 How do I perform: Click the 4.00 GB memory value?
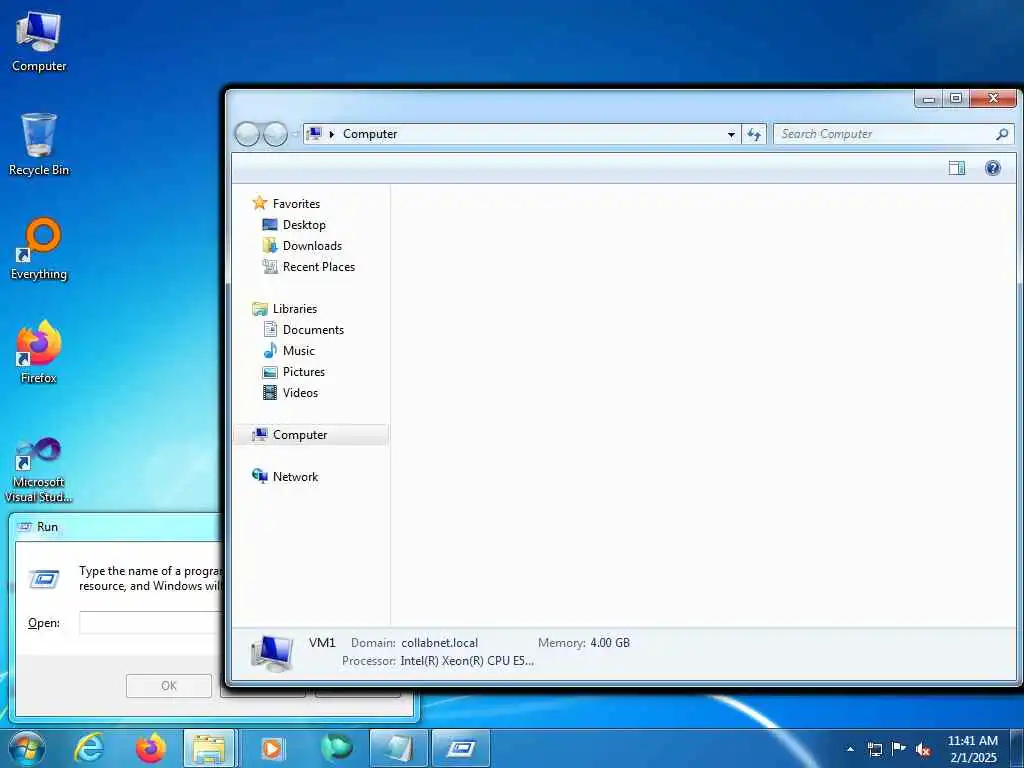click(x=610, y=643)
